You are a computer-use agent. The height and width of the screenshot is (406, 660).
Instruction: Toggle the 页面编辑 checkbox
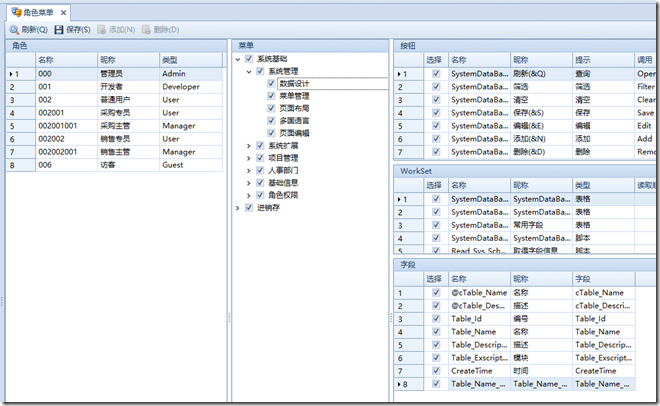click(x=271, y=133)
